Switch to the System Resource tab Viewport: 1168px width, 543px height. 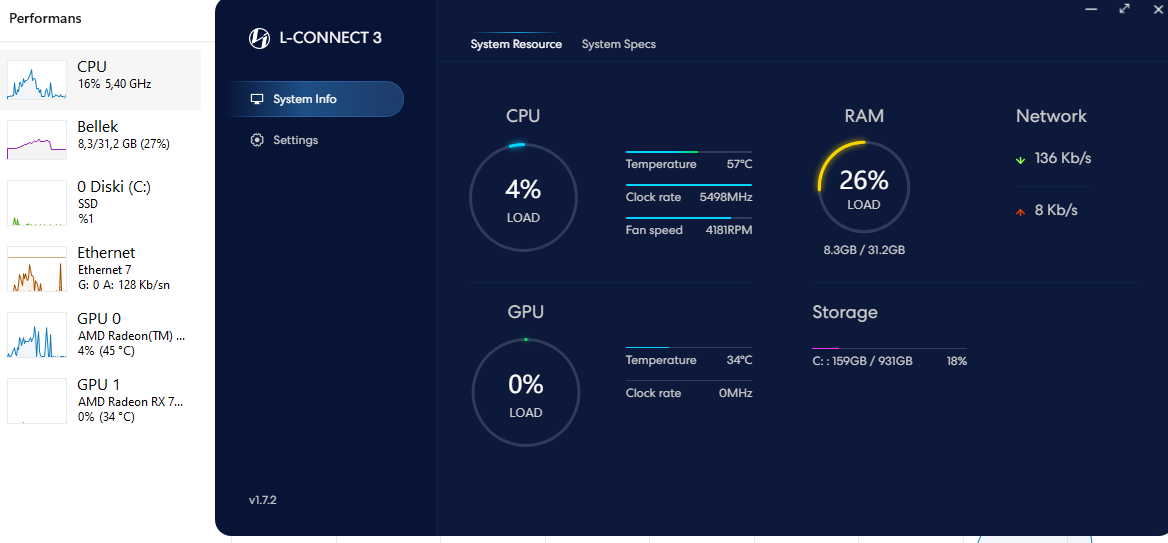pyautogui.click(x=516, y=44)
